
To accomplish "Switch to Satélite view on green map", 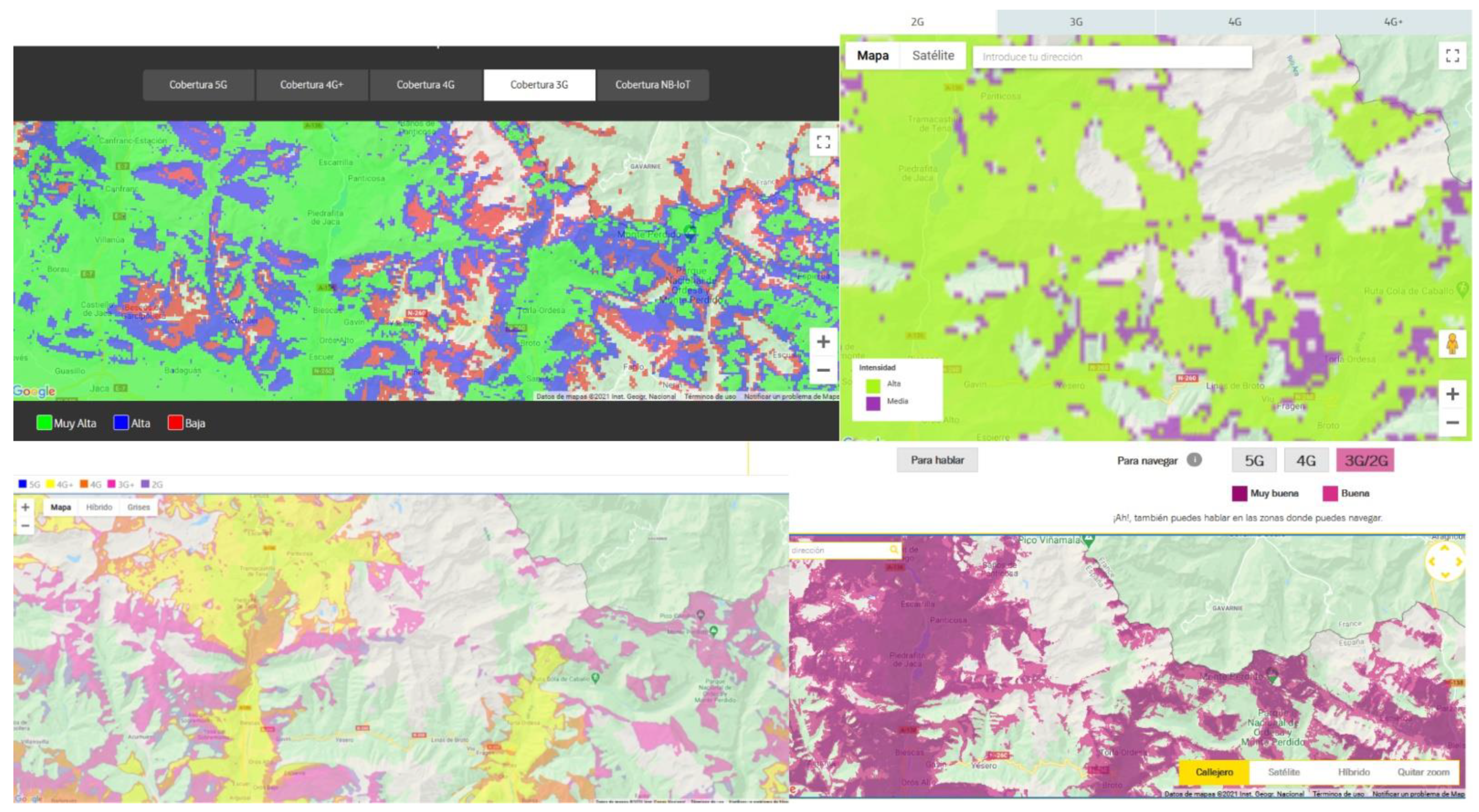I will pos(933,55).
